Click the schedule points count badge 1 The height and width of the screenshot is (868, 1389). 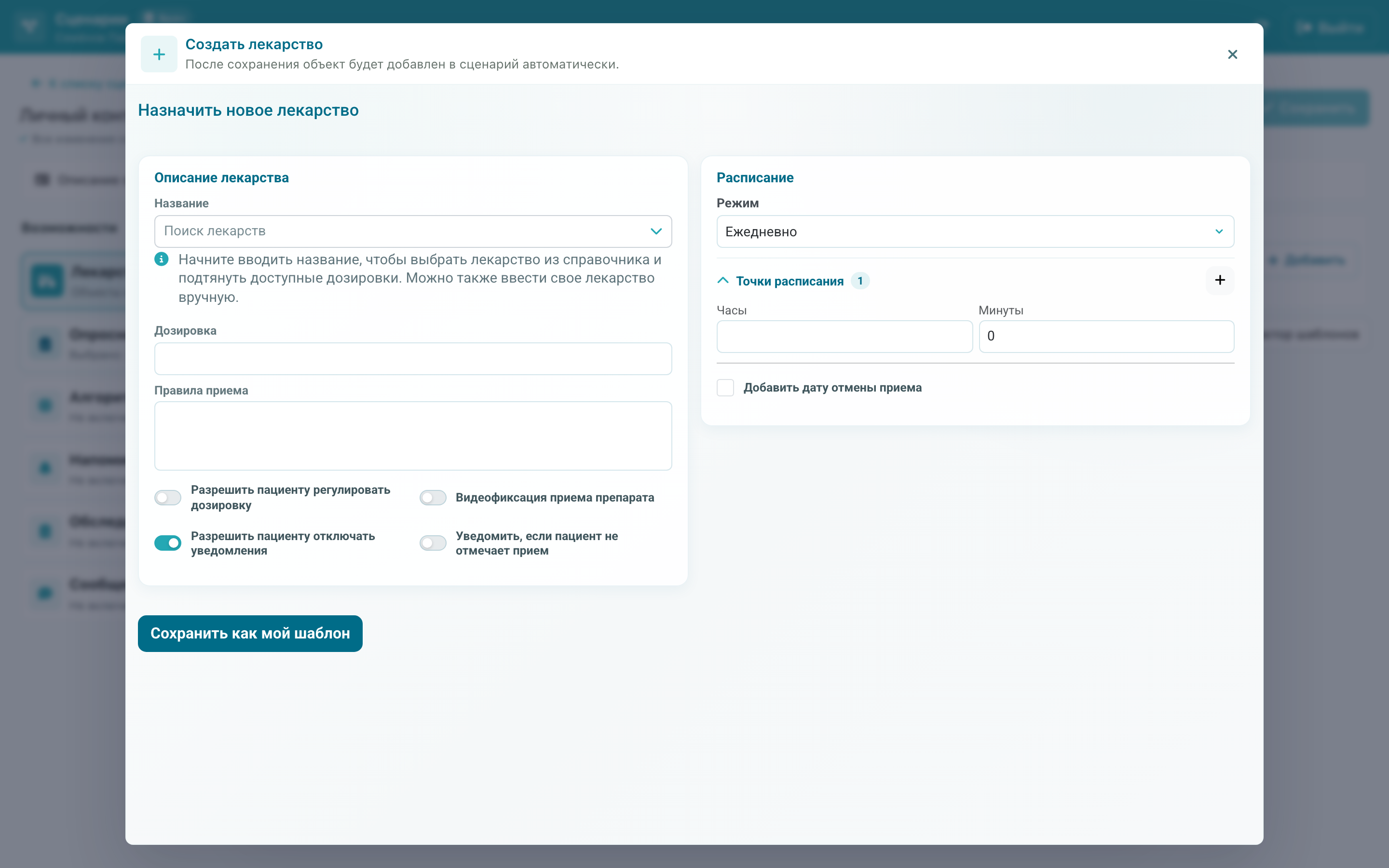[x=860, y=281]
